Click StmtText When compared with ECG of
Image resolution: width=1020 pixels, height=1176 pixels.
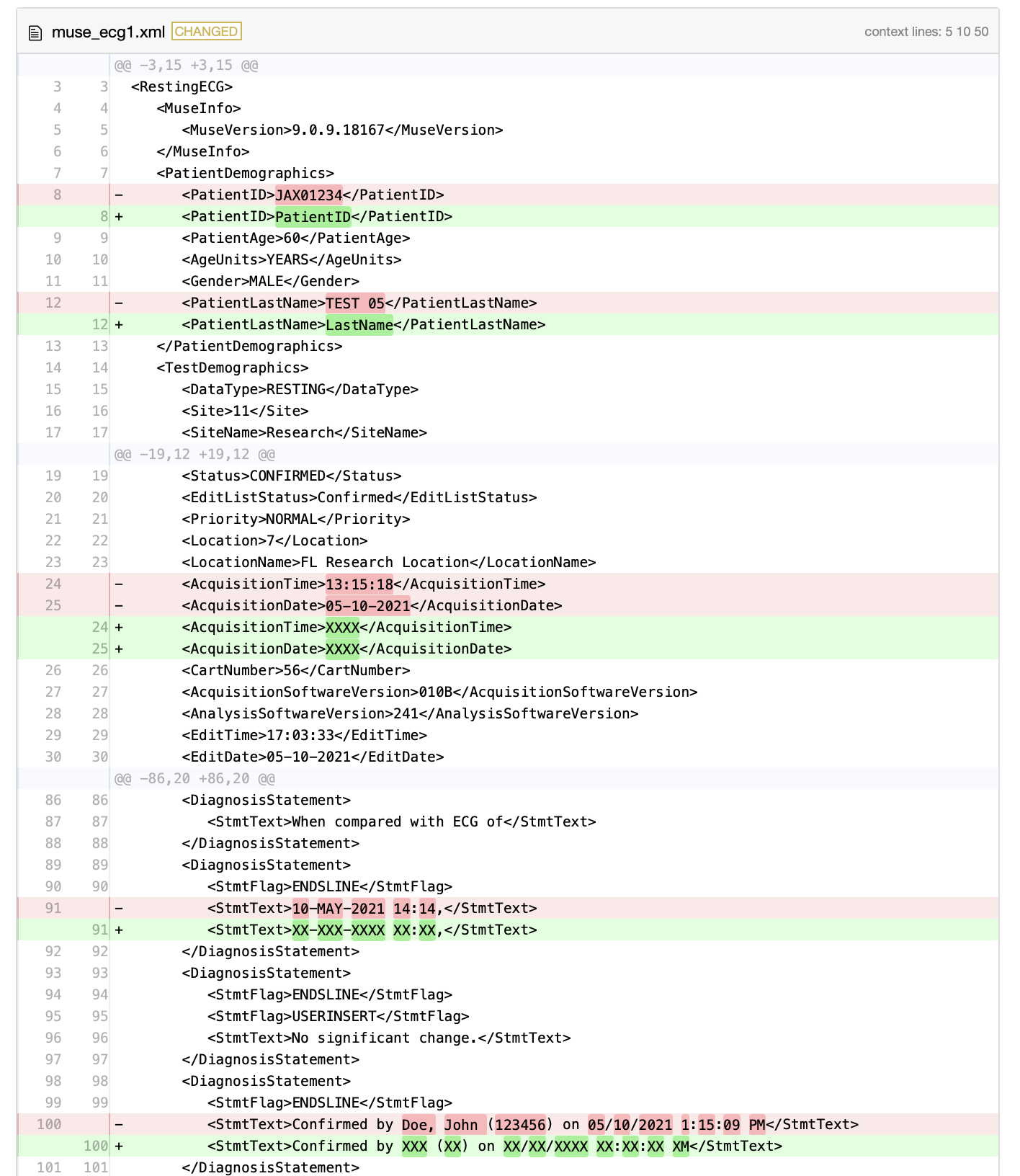(402, 821)
